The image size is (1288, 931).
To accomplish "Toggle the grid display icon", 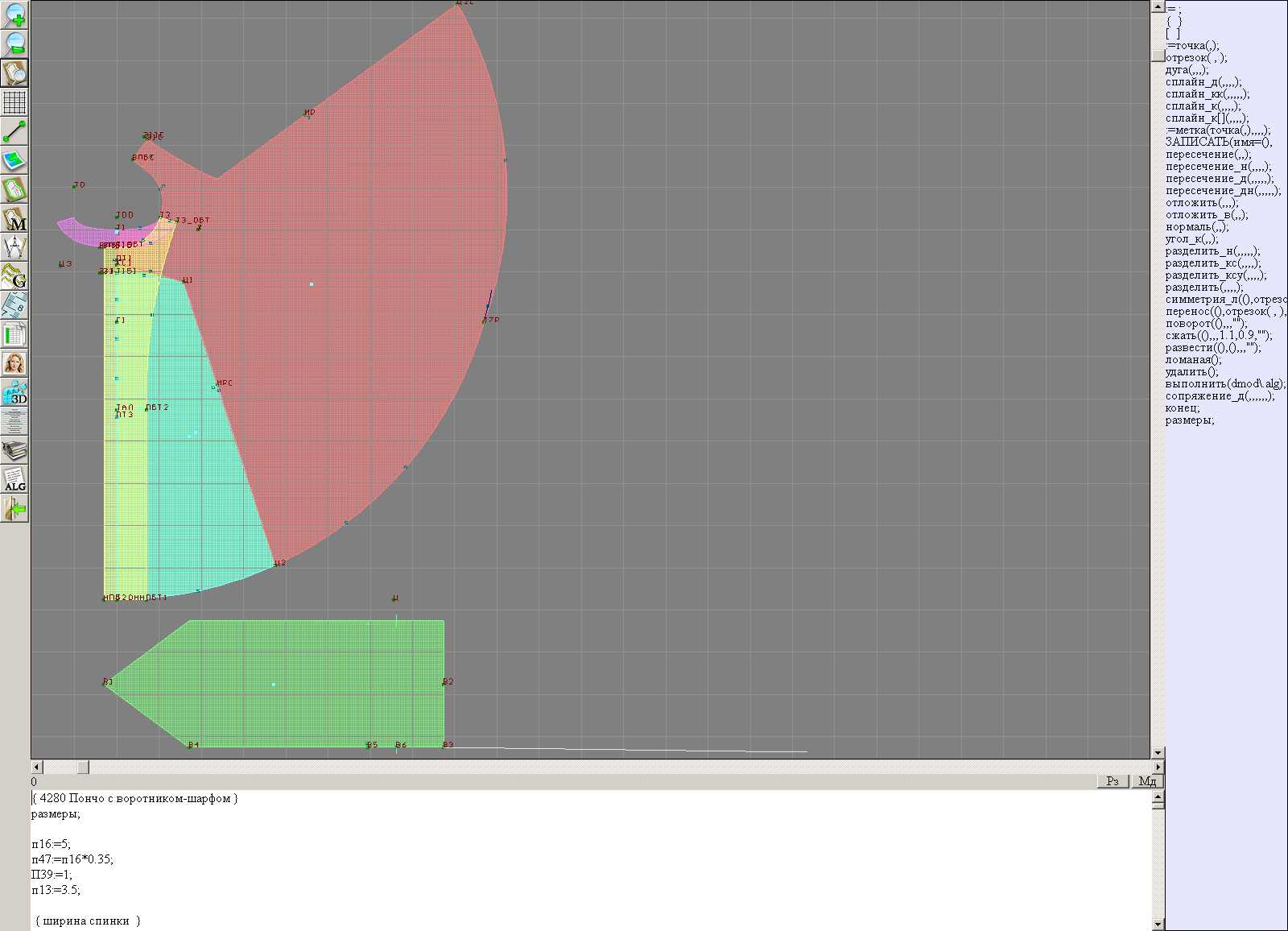I will (x=14, y=102).
